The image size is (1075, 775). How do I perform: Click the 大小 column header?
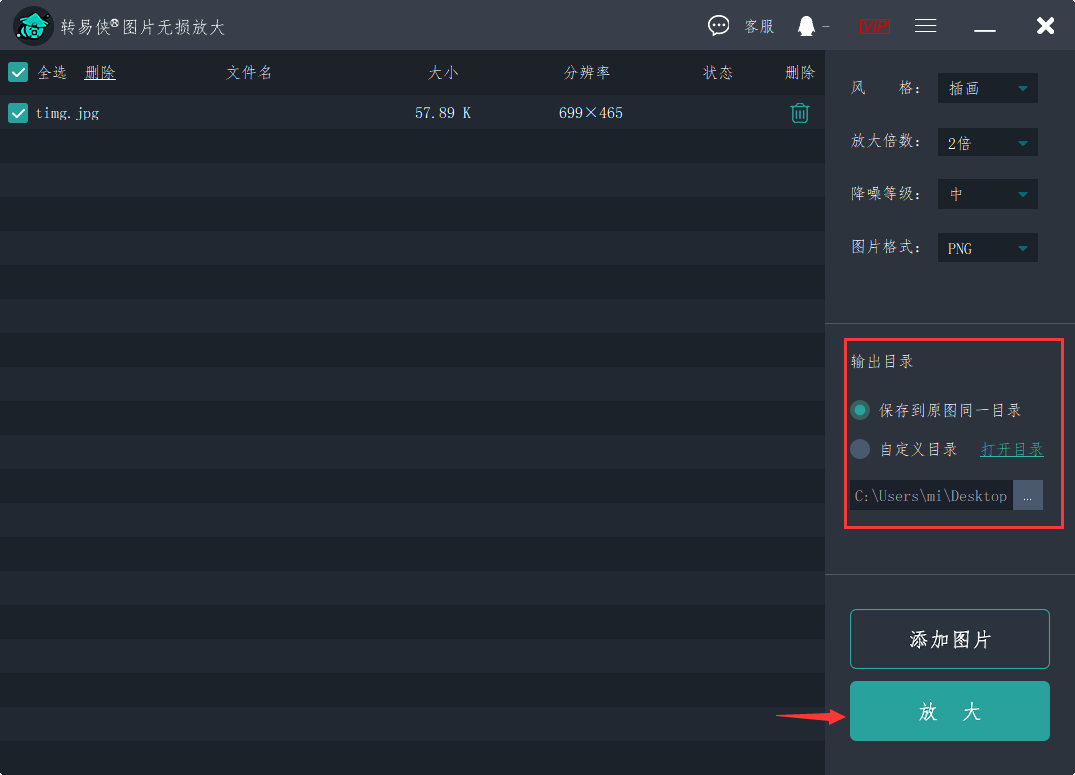(x=443, y=72)
